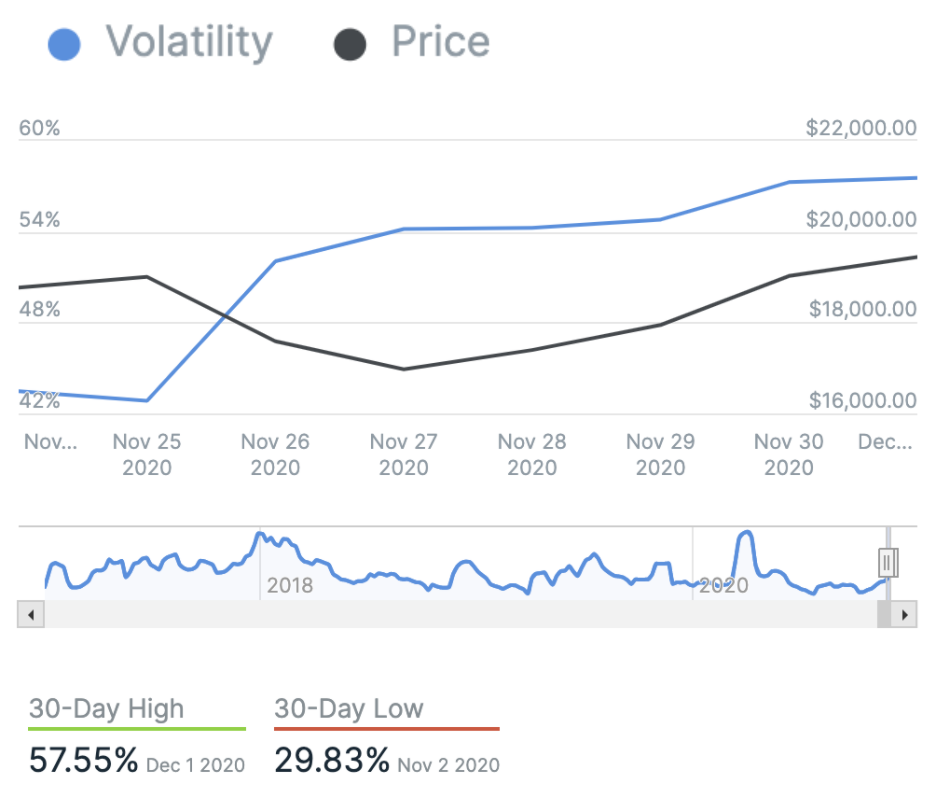Image resolution: width=936 pixels, height=794 pixels.
Task: Select the Nov 26 2020 axis label
Action: pos(275,454)
